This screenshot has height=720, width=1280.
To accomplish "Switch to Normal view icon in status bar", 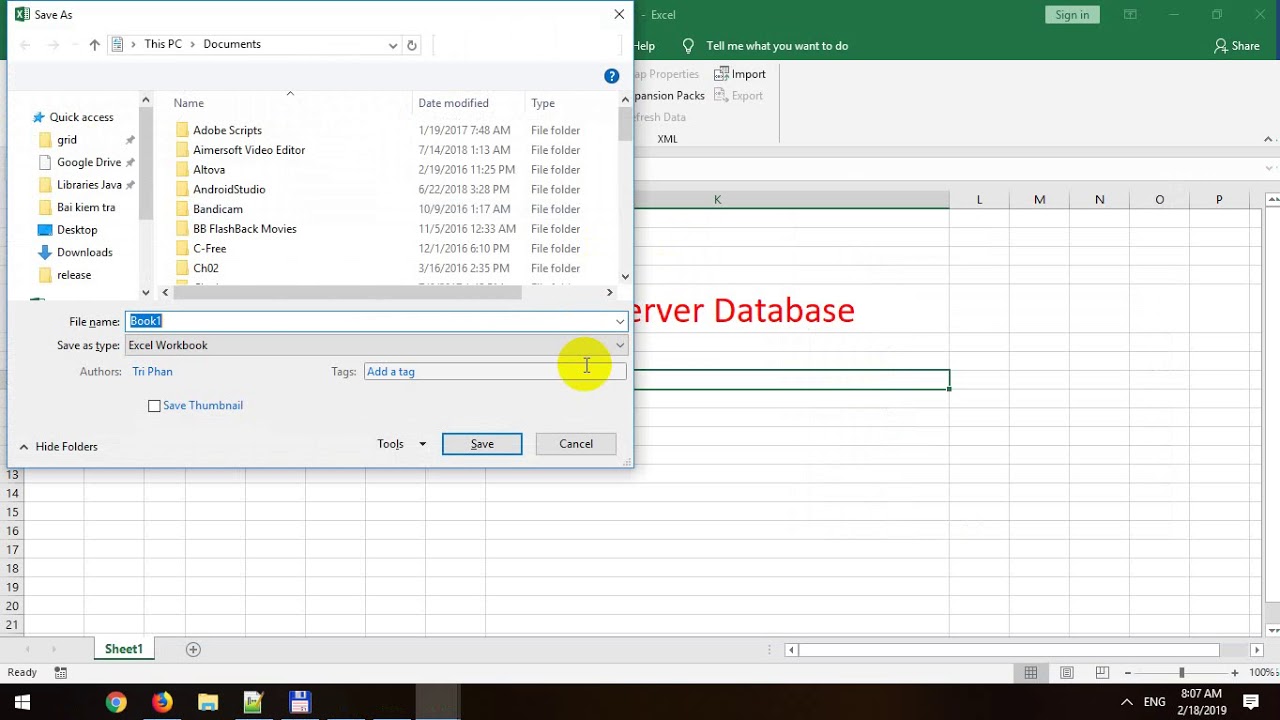I will click(x=1031, y=673).
